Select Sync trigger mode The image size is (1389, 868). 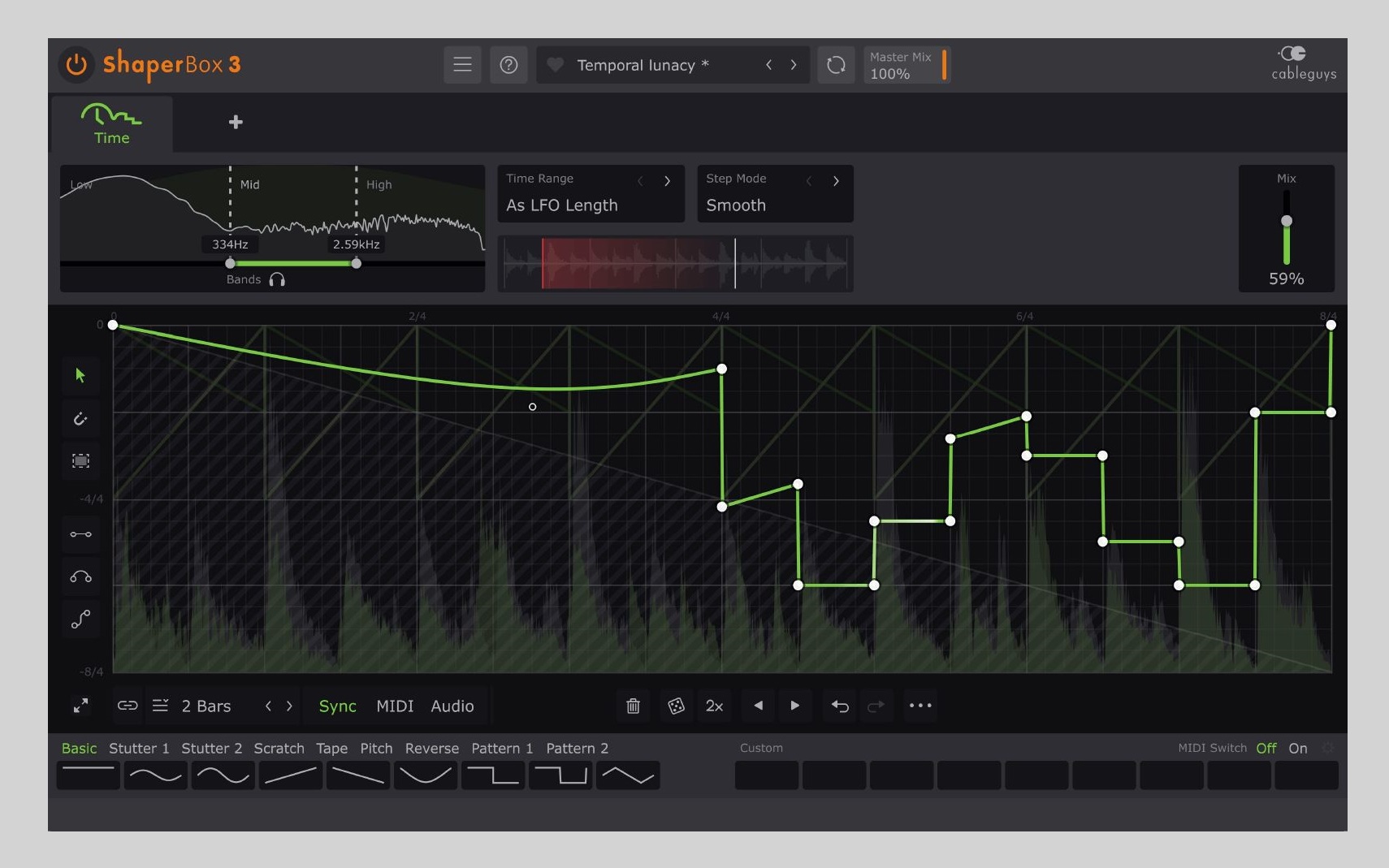click(337, 706)
